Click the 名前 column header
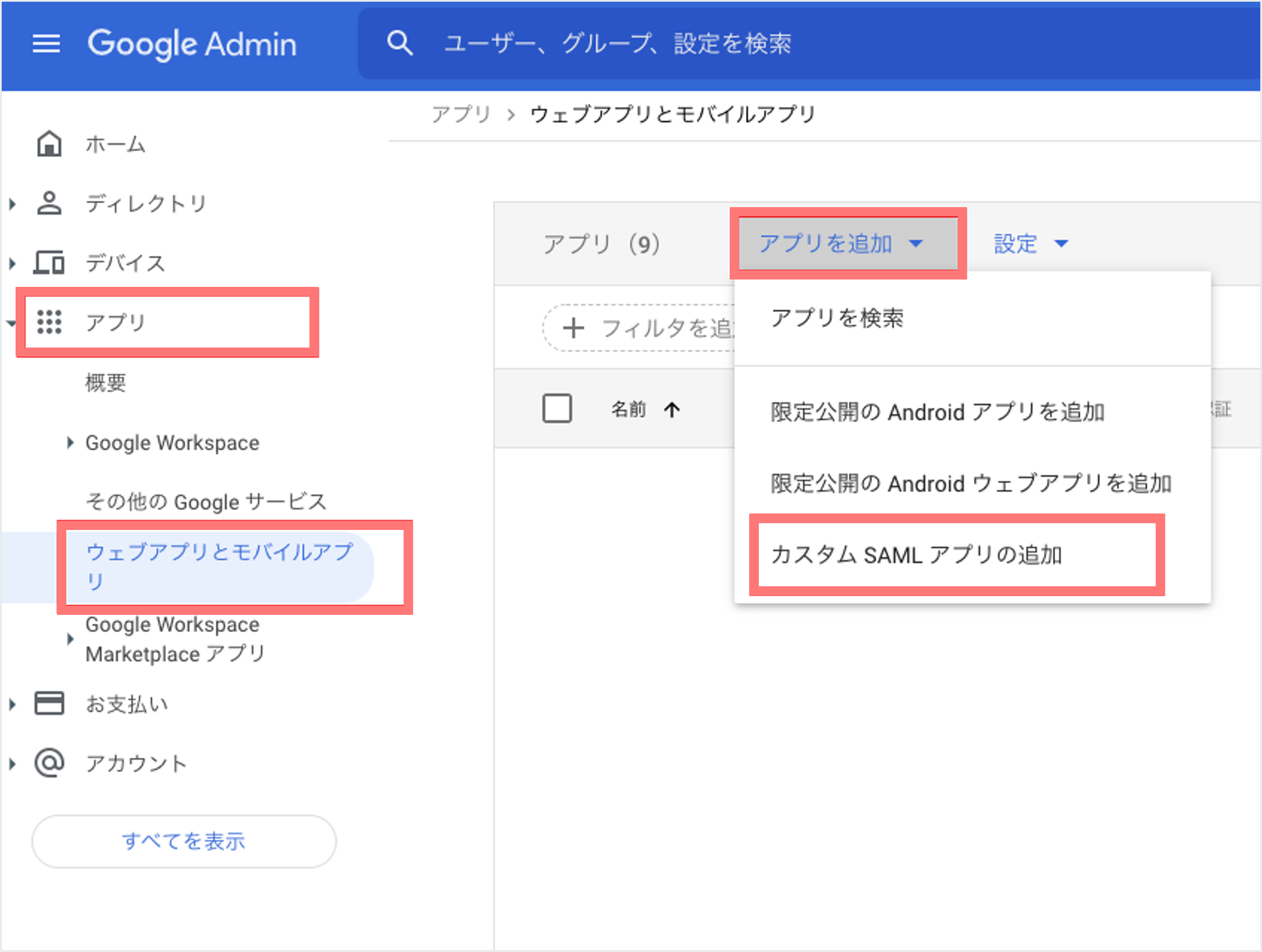 [x=628, y=409]
